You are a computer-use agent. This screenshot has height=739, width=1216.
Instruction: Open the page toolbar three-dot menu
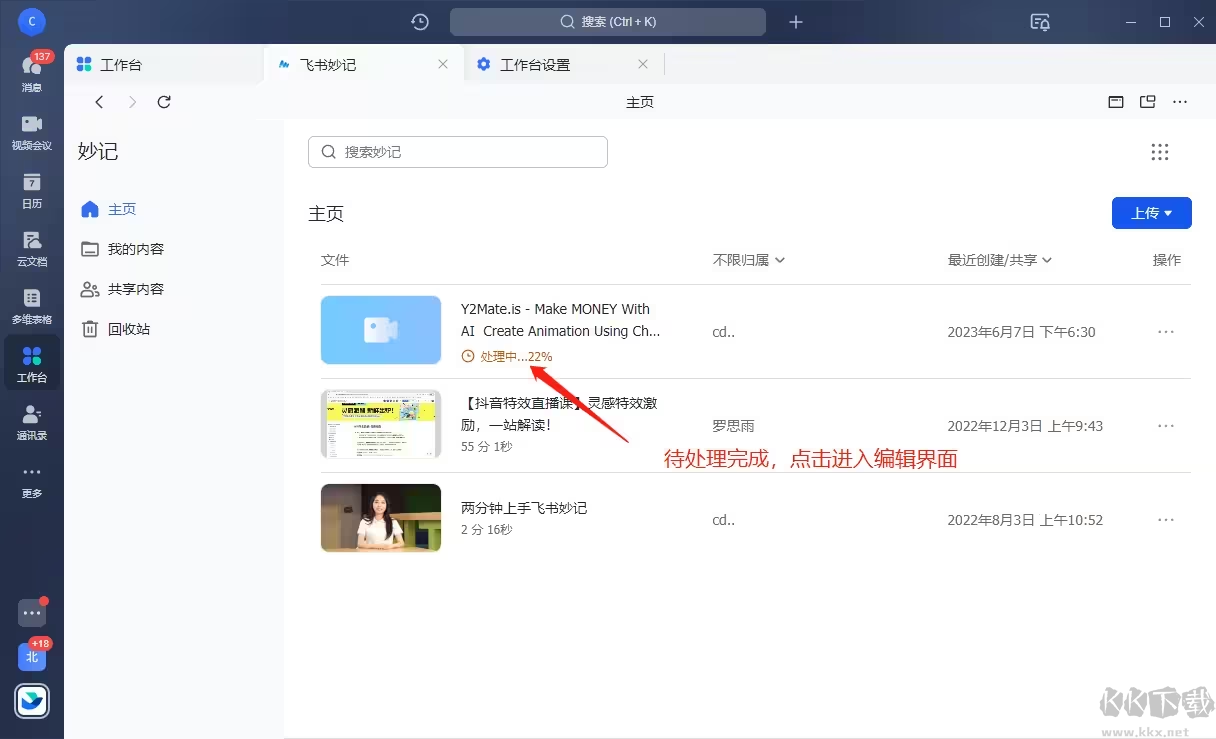click(x=1180, y=102)
